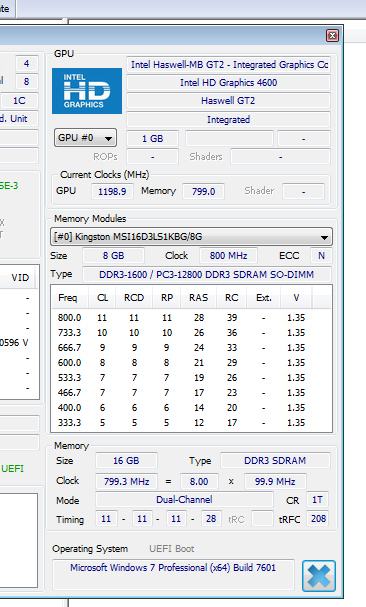Viewport: 366px width, 607px height.
Task: Click the Windows 7 Professional OS field
Action: click(173, 574)
